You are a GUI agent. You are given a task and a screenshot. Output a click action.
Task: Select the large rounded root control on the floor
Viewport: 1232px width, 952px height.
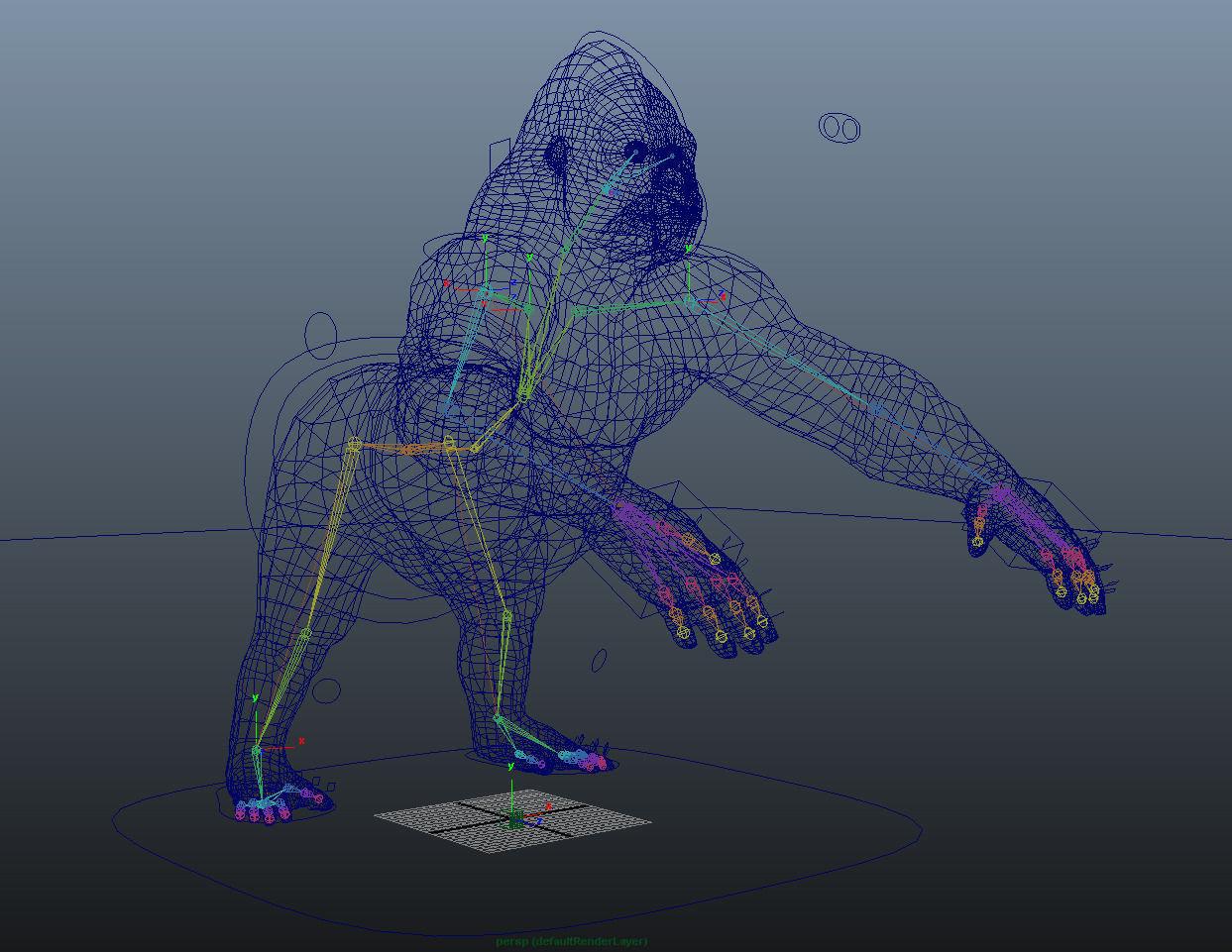coord(517,840)
